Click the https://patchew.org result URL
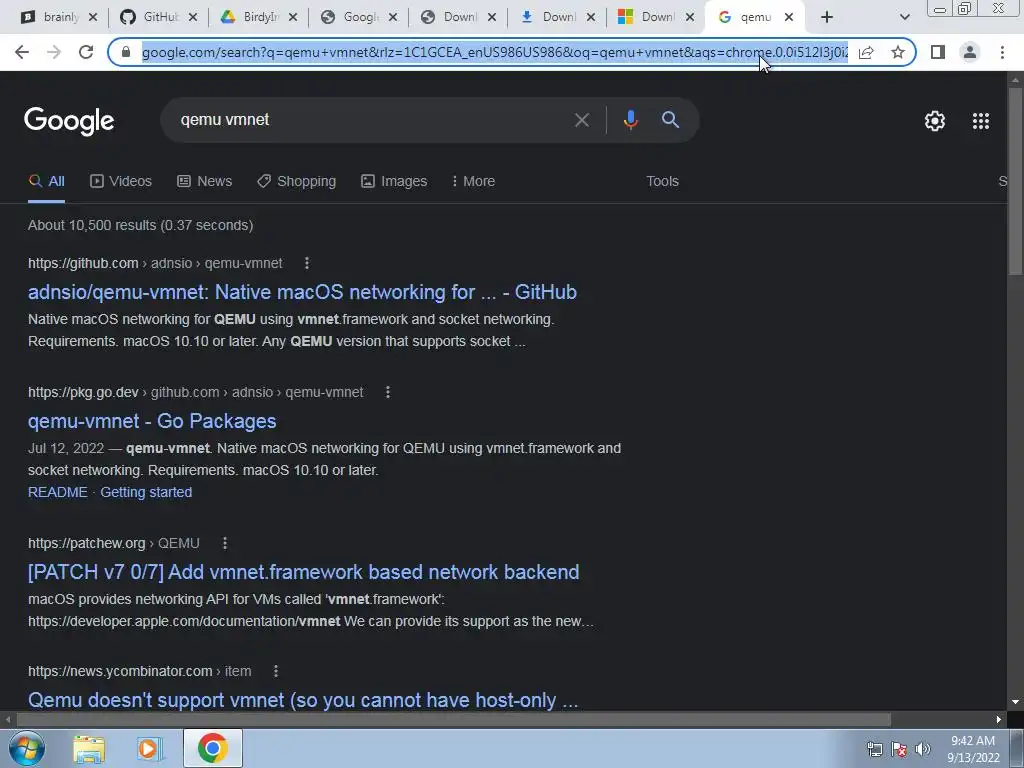This screenshot has width=1024, height=768. 114,543
